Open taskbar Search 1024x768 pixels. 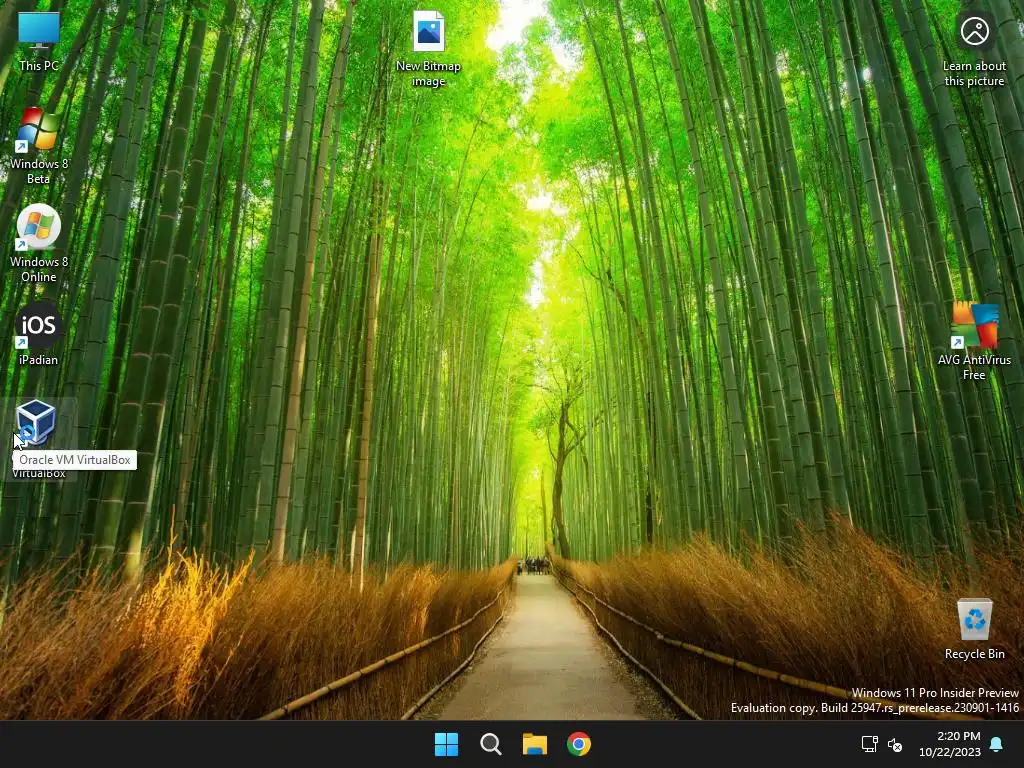click(x=490, y=744)
